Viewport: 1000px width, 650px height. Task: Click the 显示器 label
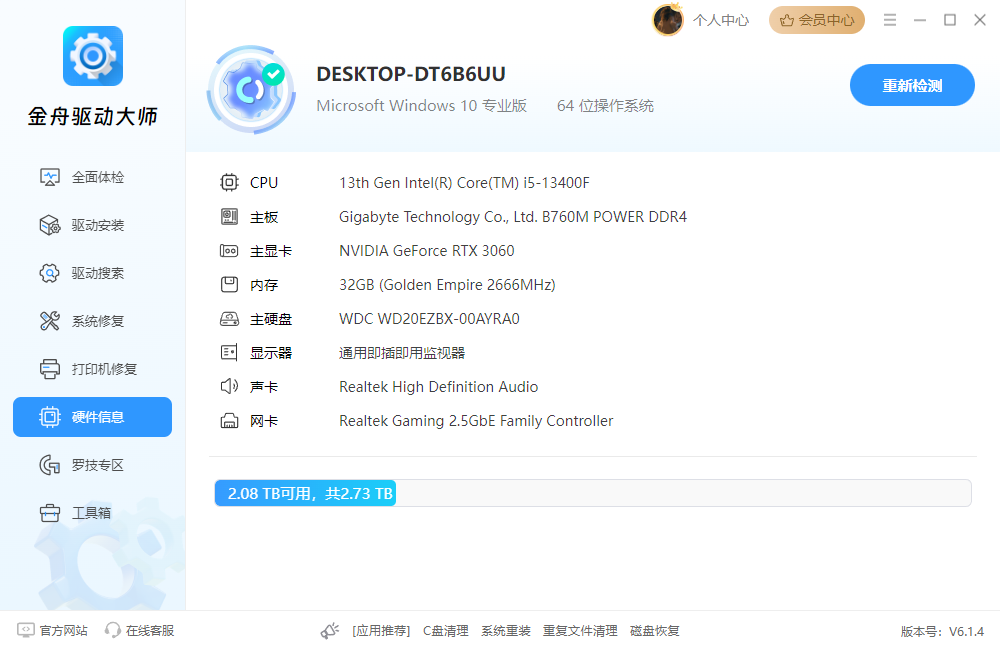(x=271, y=353)
